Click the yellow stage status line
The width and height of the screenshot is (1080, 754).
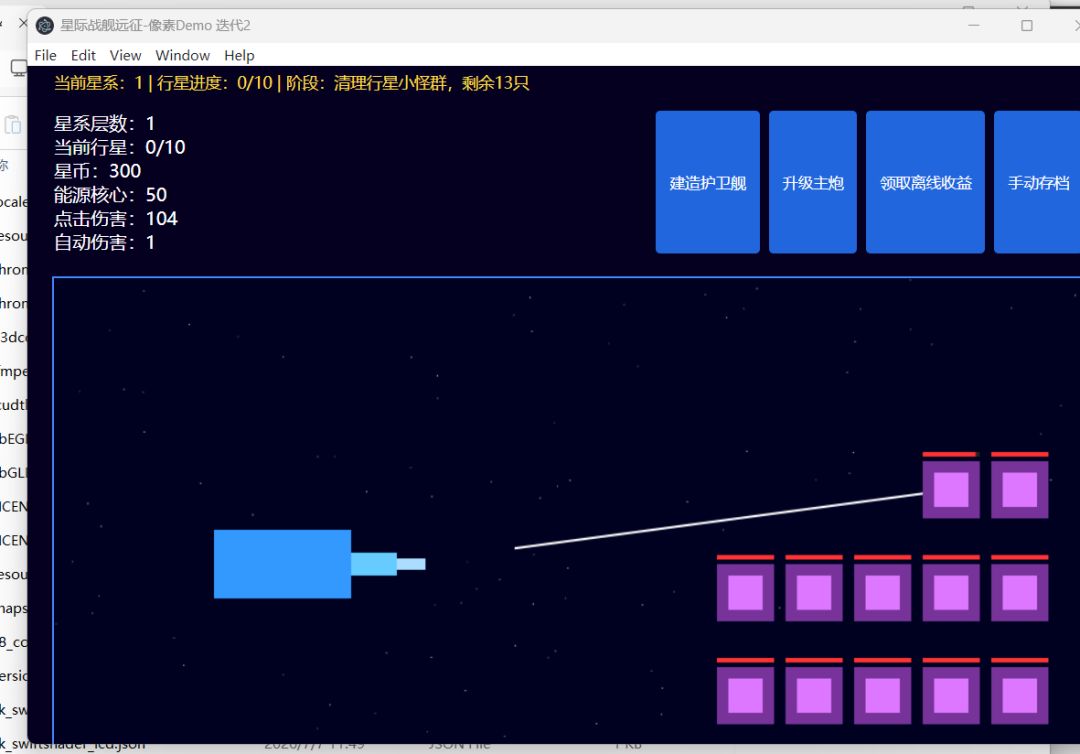click(291, 83)
